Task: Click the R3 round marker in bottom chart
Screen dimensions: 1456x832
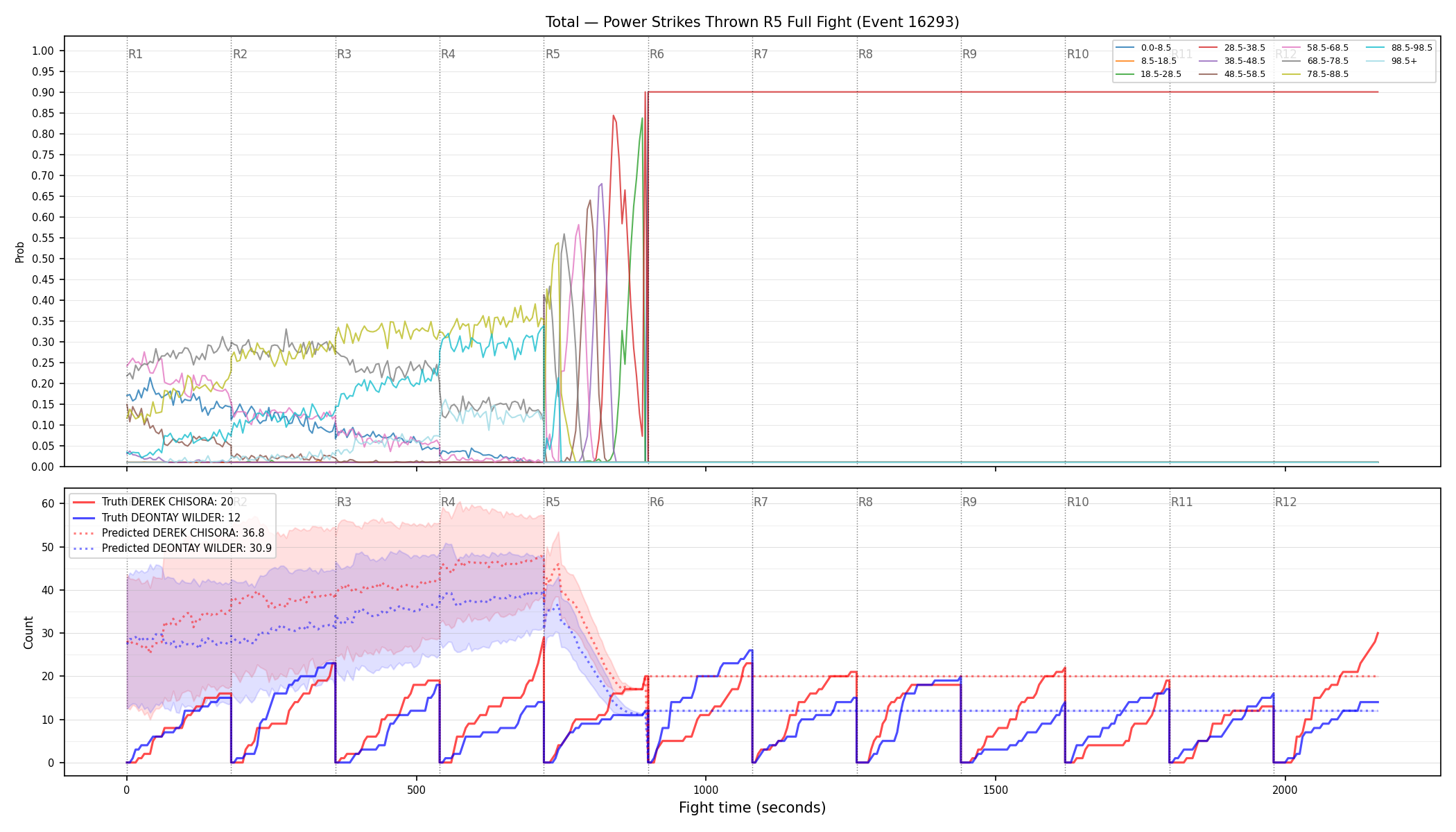Action: (x=344, y=502)
